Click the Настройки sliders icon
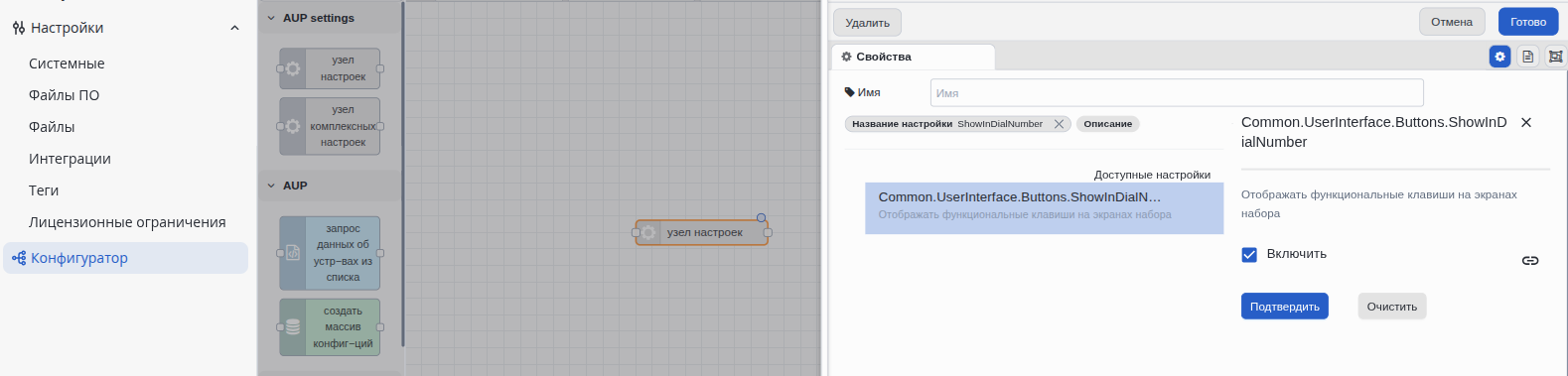This screenshot has height=376, width=1568. tap(18, 28)
